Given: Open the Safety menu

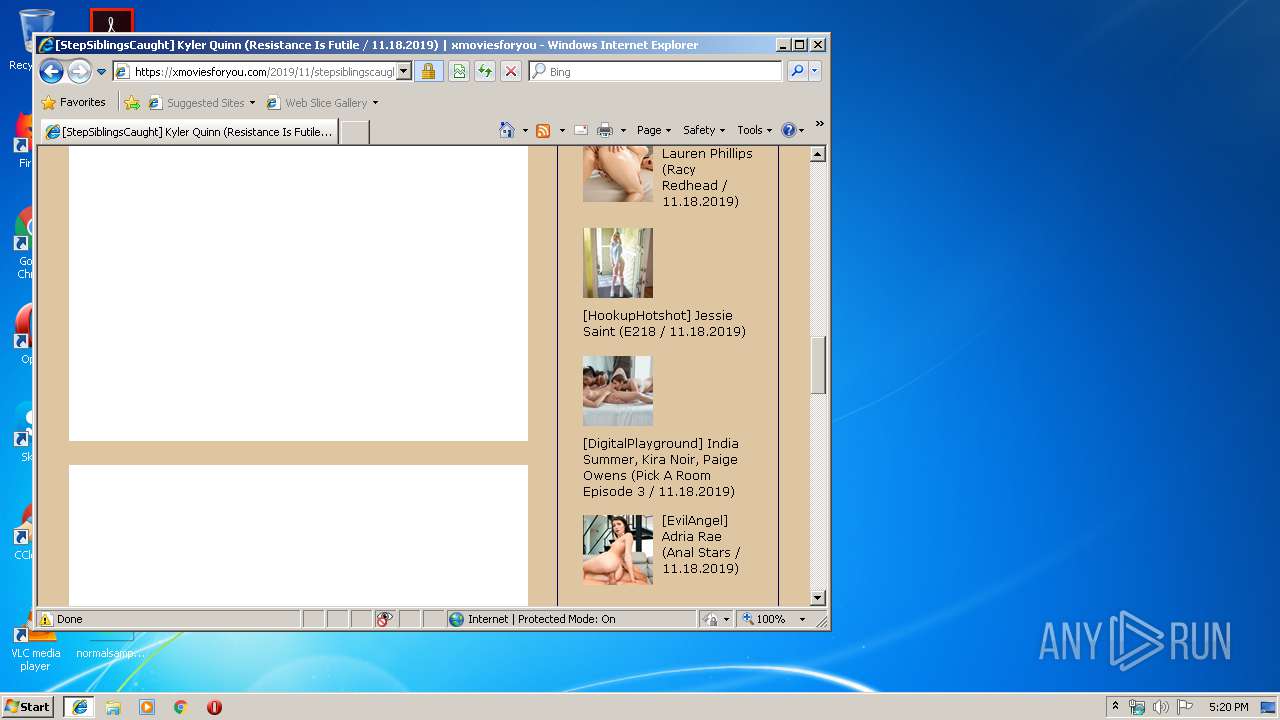Looking at the screenshot, I should [x=704, y=130].
